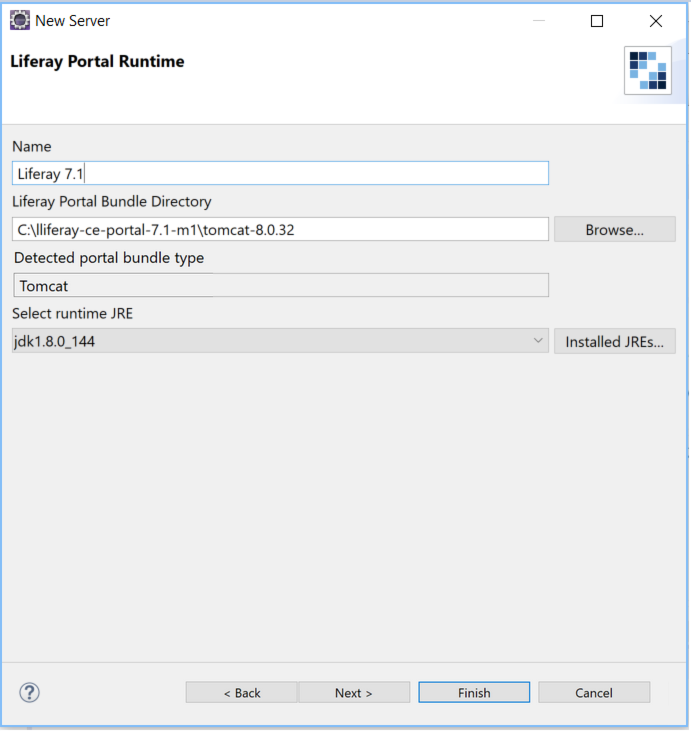Image resolution: width=691 pixels, height=731 pixels.
Task: Click the "Liferay Portal Bundle Directory" label
Action: (x=111, y=201)
